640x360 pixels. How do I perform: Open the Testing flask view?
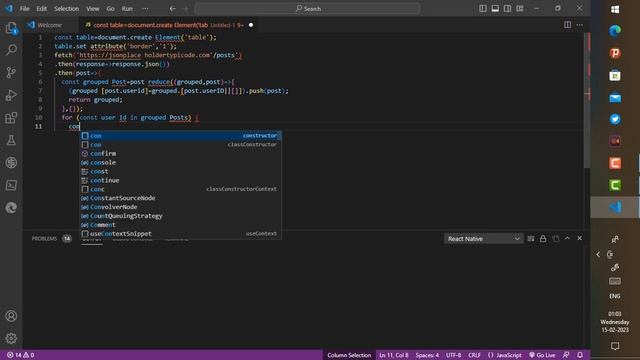[11, 140]
